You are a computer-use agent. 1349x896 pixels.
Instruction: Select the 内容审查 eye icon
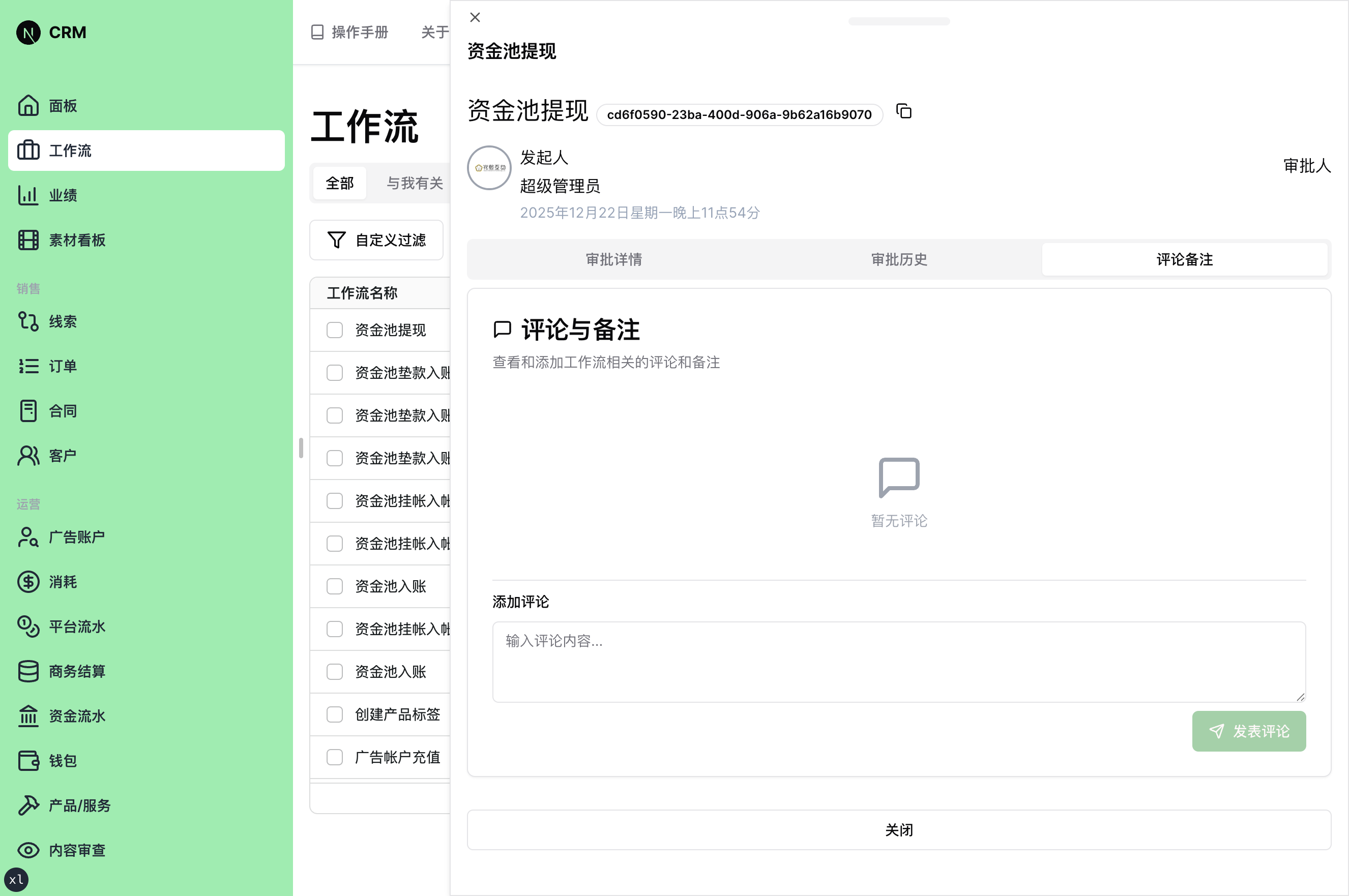[x=28, y=850]
